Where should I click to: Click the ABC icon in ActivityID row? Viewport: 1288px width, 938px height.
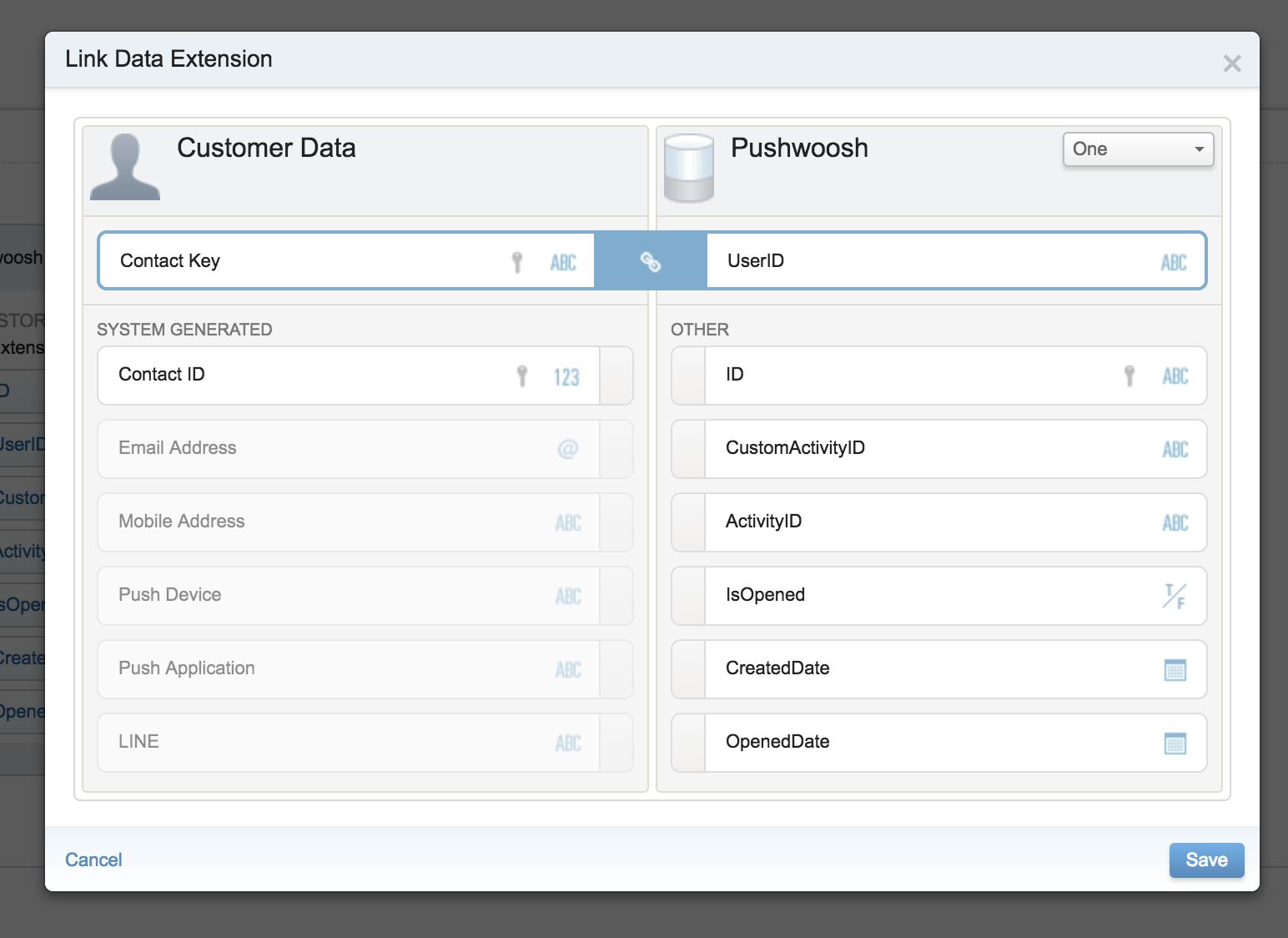coord(1175,523)
